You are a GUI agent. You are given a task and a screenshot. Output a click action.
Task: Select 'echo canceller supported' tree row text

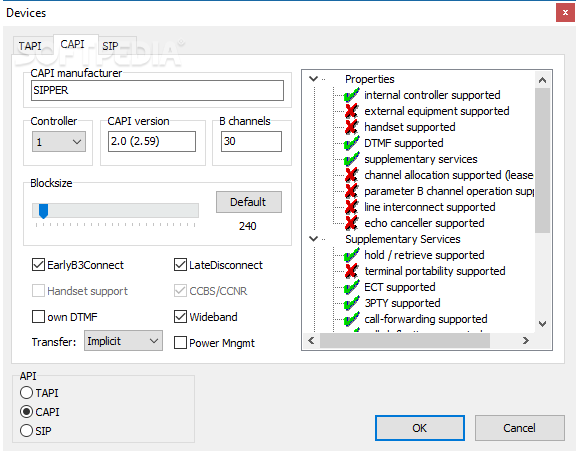point(424,223)
